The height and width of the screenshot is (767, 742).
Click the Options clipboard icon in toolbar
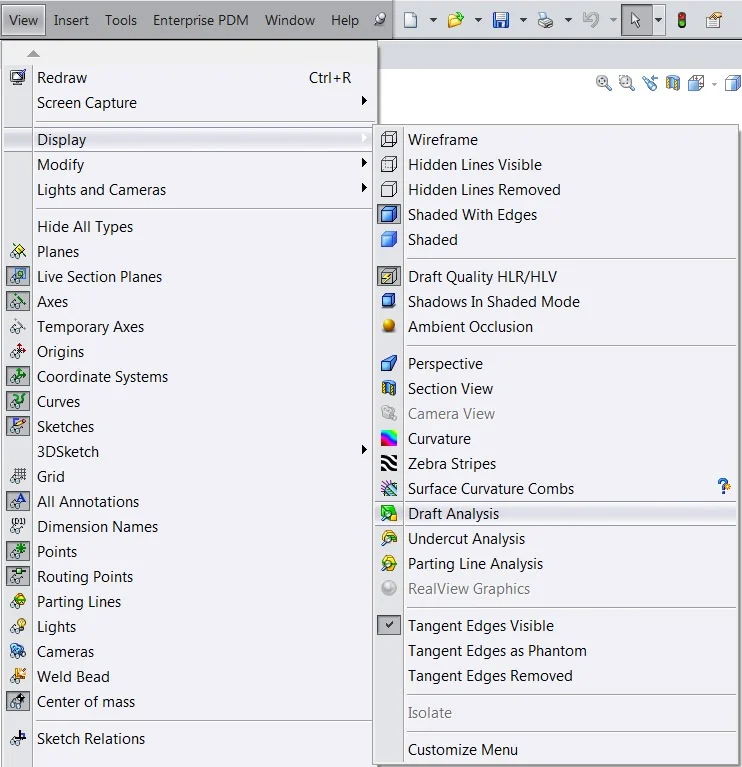pos(714,20)
